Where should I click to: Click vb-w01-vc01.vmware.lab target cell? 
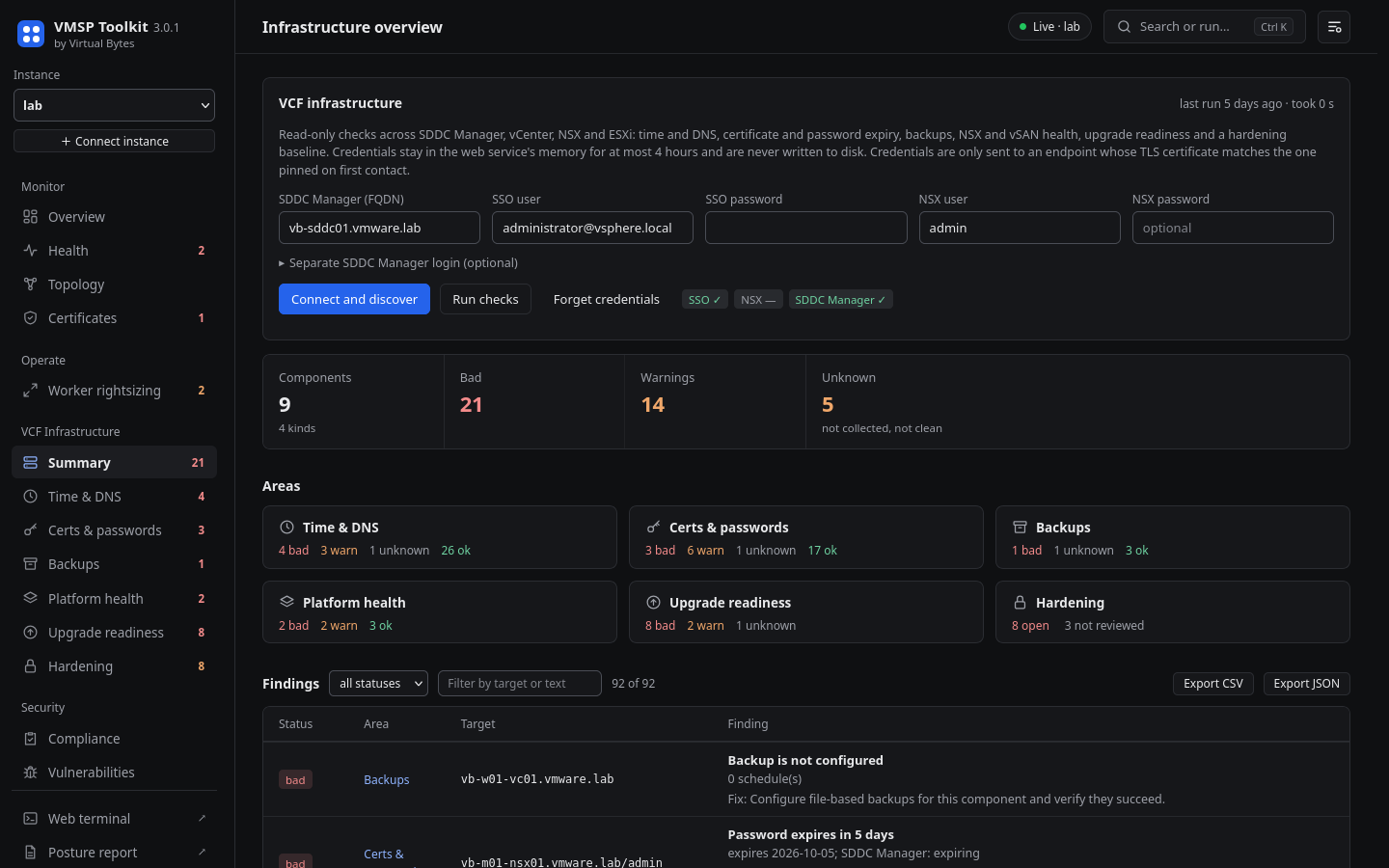coord(537,779)
